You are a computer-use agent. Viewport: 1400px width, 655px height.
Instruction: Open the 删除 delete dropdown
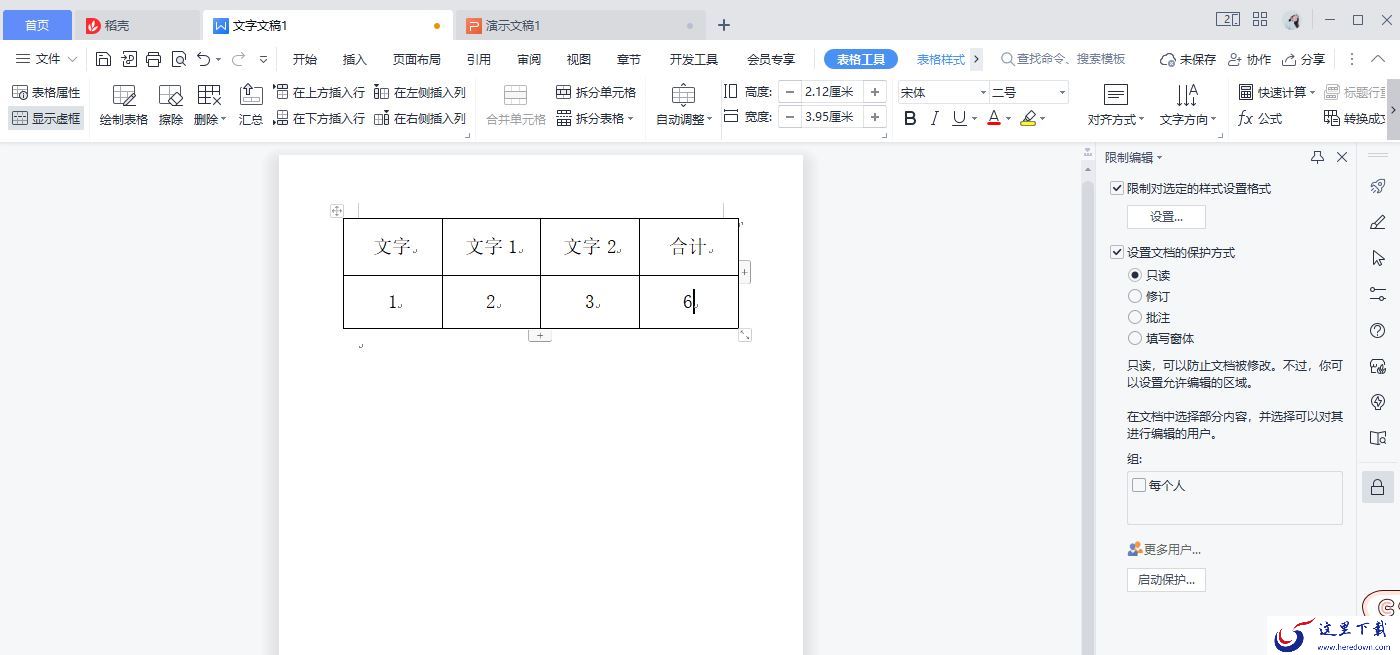click(210, 105)
